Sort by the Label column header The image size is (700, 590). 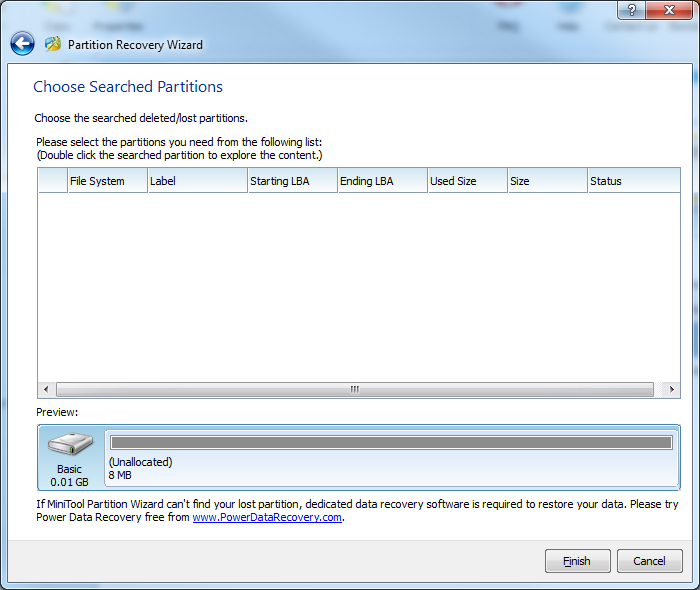pyautogui.click(x=197, y=181)
